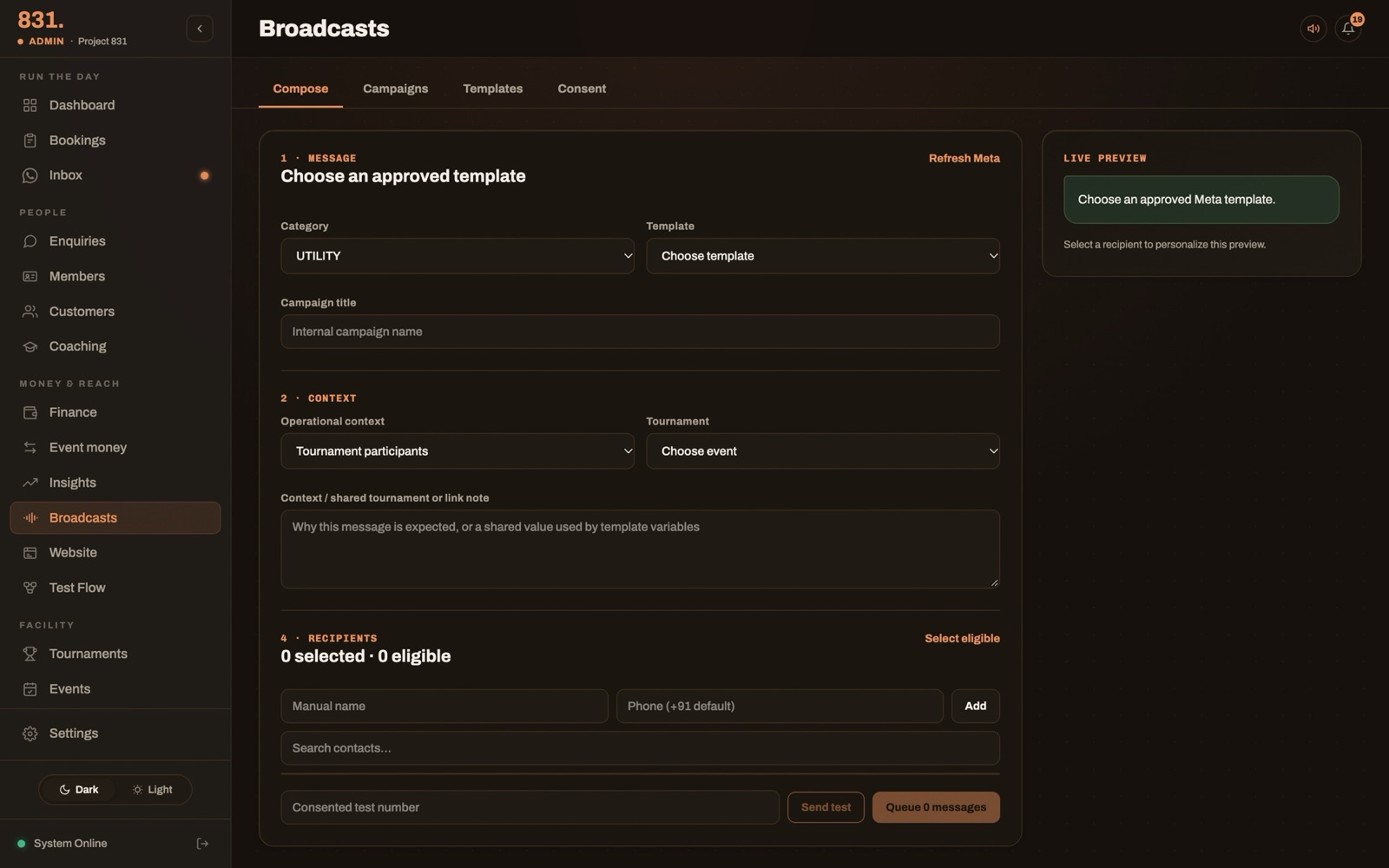Click the logout icon beside System Online
1389x868 pixels.
click(202, 844)
